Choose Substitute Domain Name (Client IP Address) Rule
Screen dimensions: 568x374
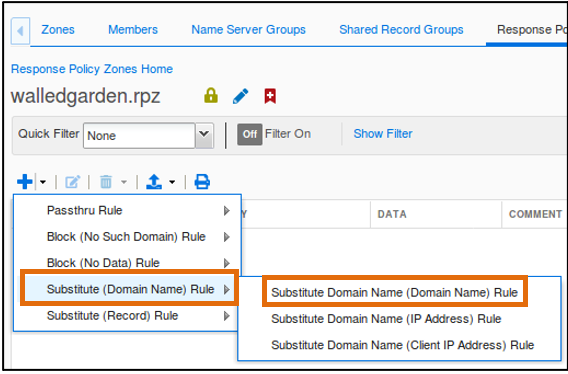click(x=402, y=345)
